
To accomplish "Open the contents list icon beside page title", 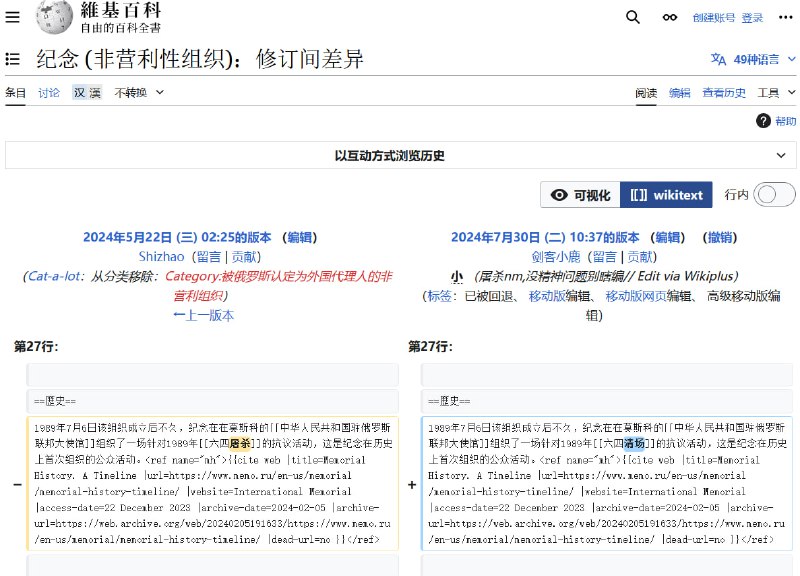I will pos(13,58).
